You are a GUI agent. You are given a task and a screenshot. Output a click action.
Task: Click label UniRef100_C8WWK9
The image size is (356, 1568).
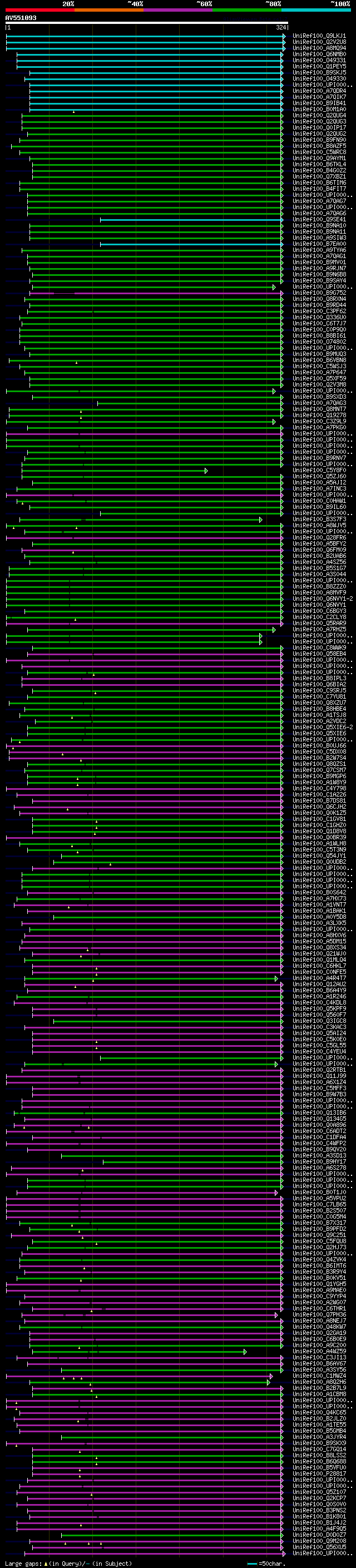pyautogui.click(x=319, y=647)
